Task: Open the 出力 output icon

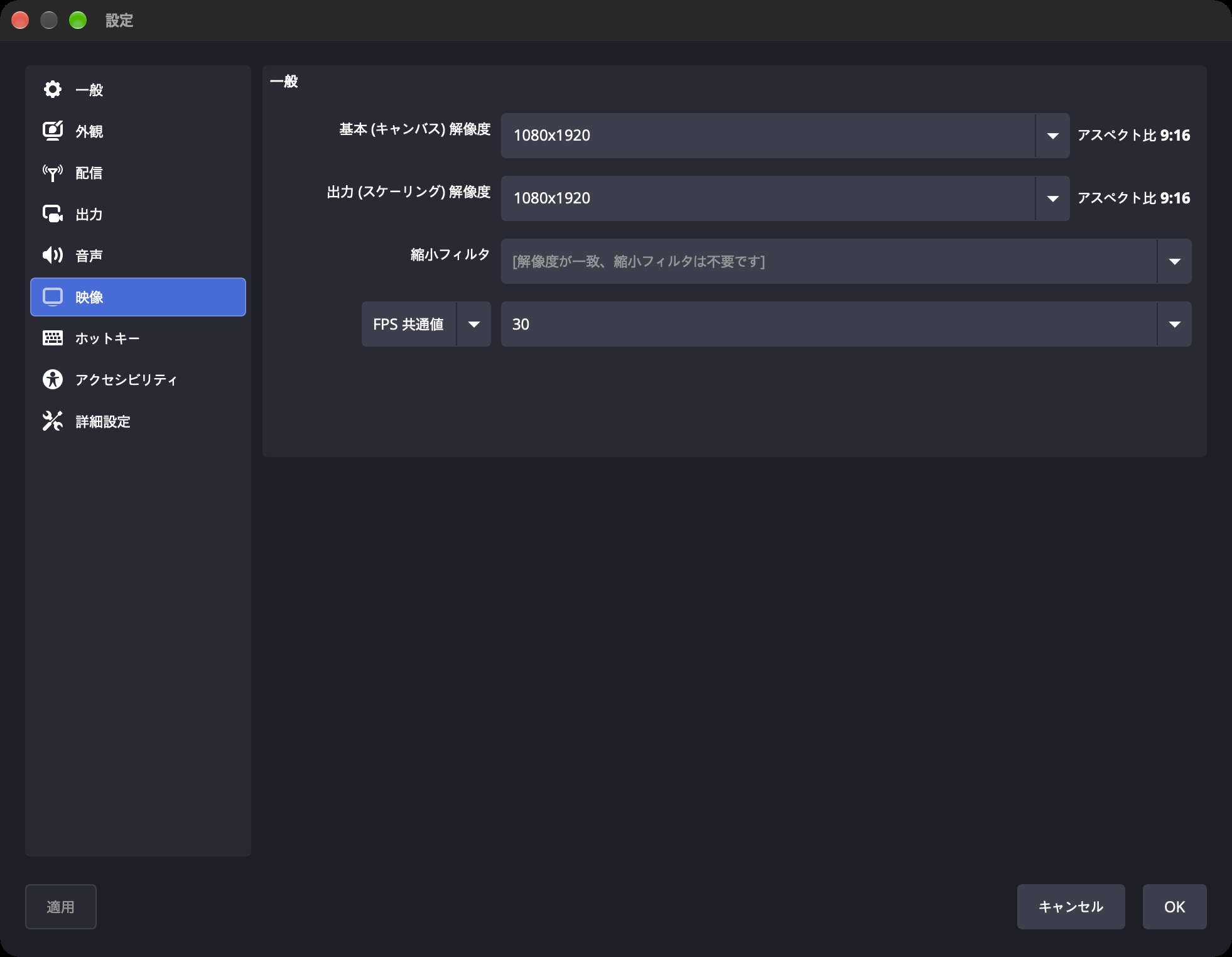Action: pyautogui.click(x=53, y=214)
